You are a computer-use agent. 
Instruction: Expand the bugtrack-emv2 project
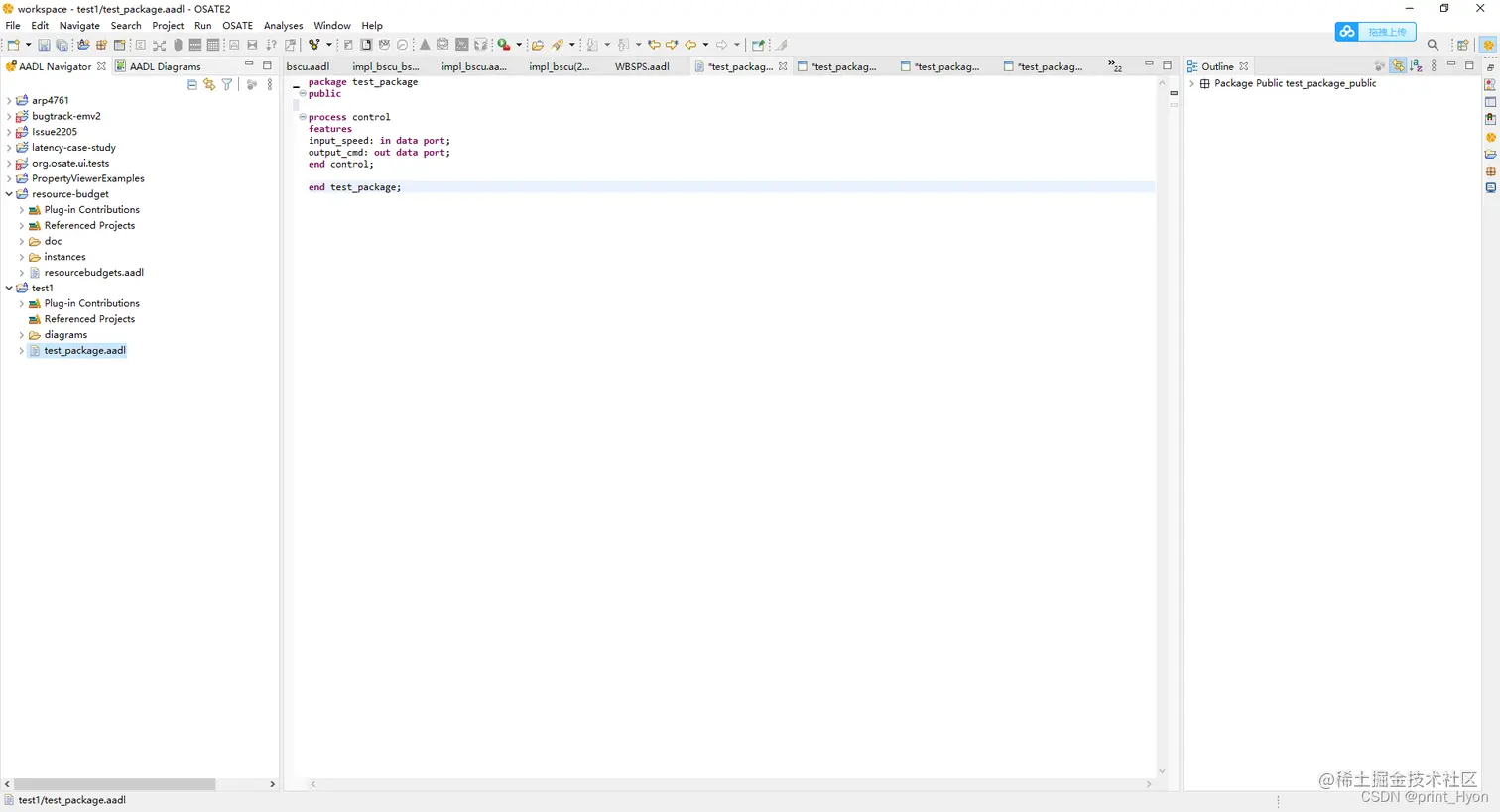9,116
